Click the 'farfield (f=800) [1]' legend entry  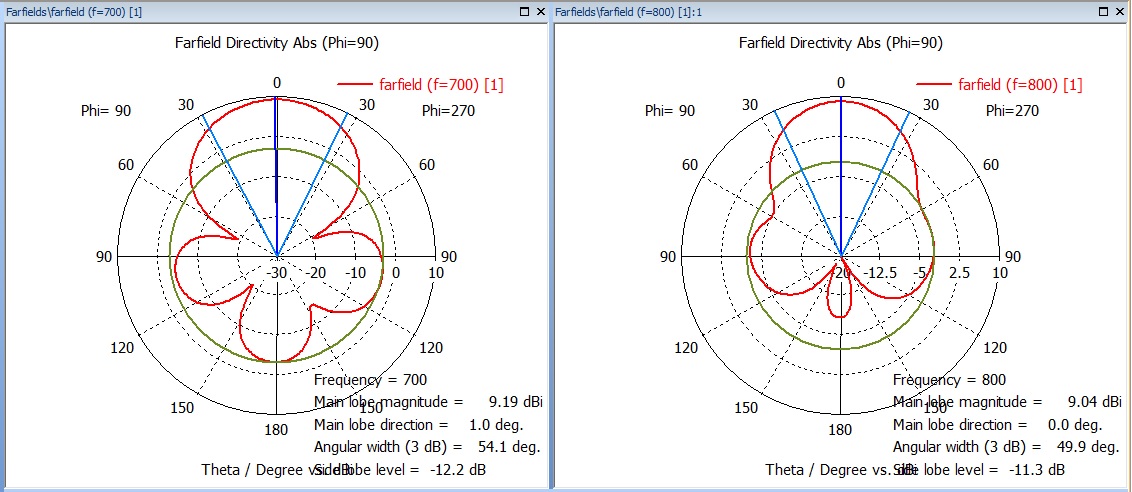click(1000, 85)
